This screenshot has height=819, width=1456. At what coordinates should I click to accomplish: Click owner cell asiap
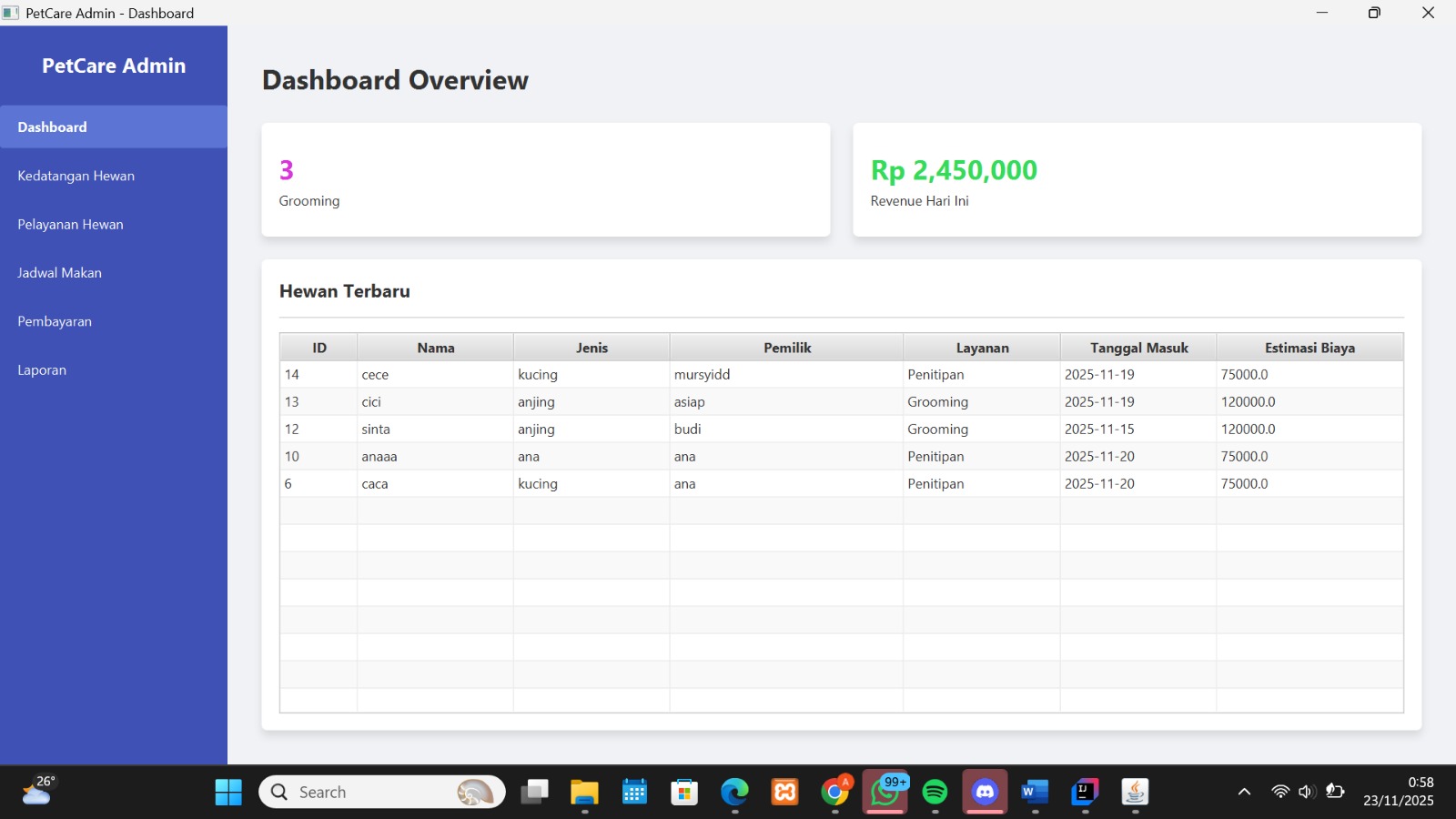pyautogui.click(x=787, y=402)
